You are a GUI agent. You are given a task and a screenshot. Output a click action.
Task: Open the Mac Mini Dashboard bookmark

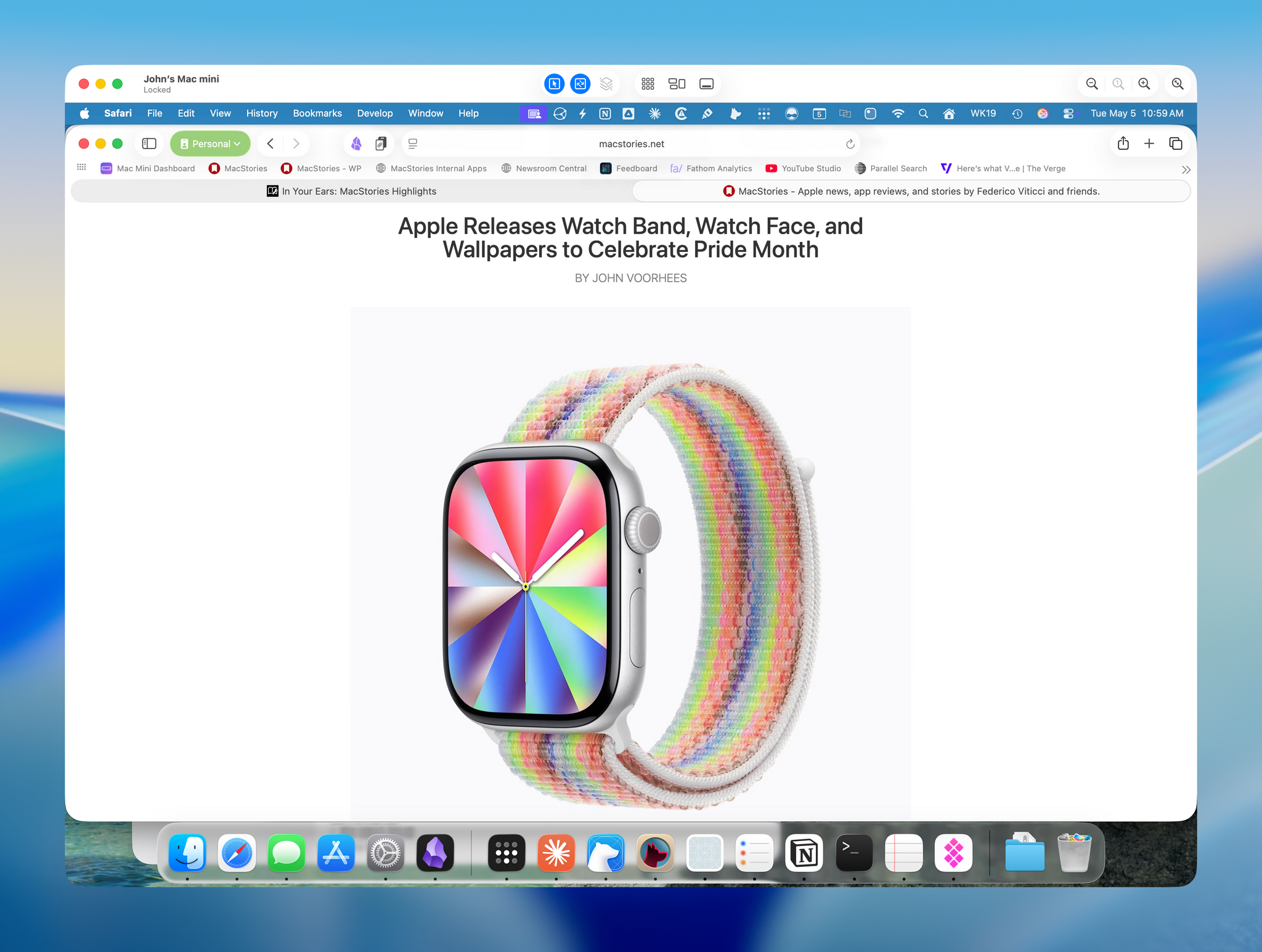coord(148,168)
